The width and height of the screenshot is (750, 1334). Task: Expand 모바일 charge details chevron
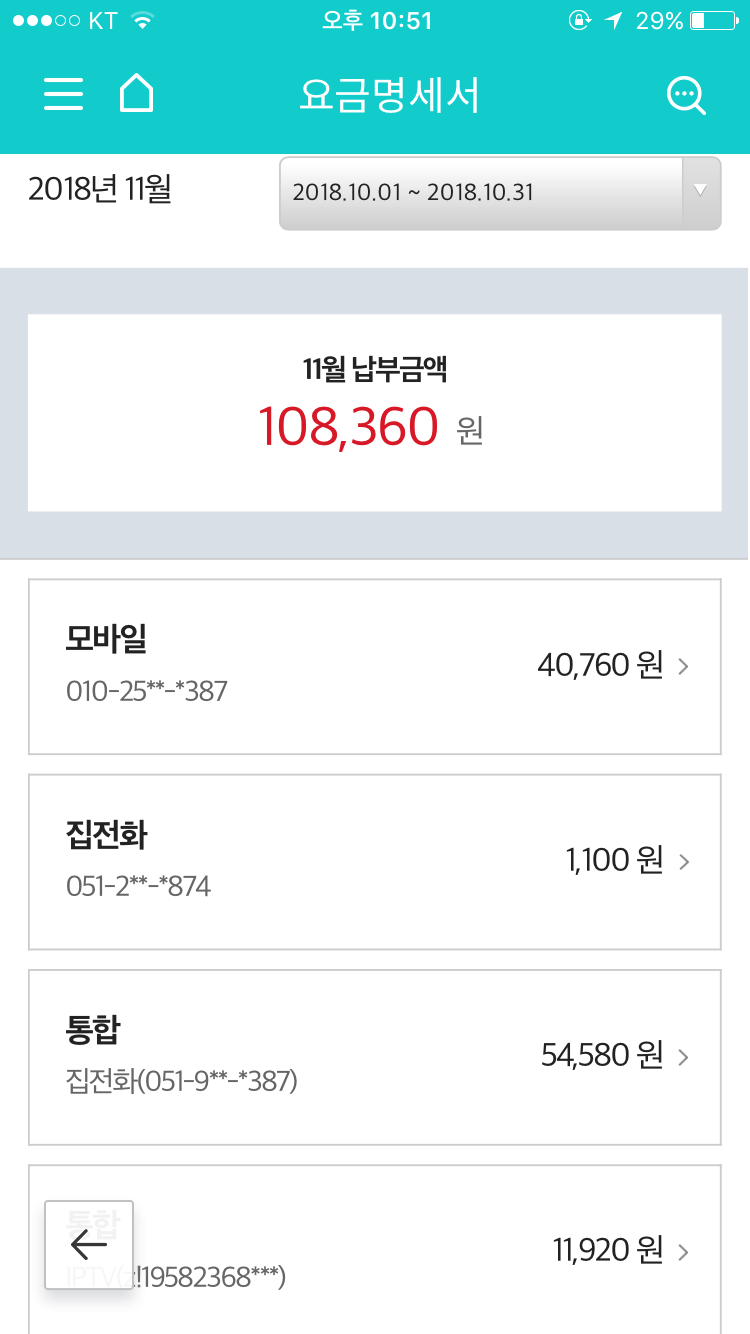coord(684,666)
